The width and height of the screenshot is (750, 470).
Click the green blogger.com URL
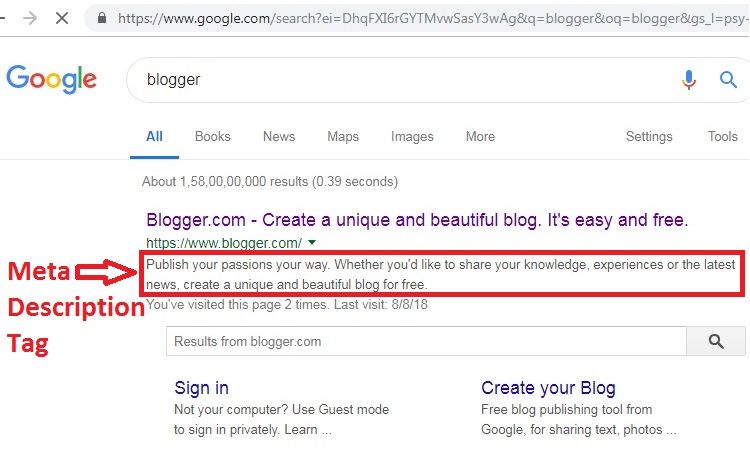224,243
